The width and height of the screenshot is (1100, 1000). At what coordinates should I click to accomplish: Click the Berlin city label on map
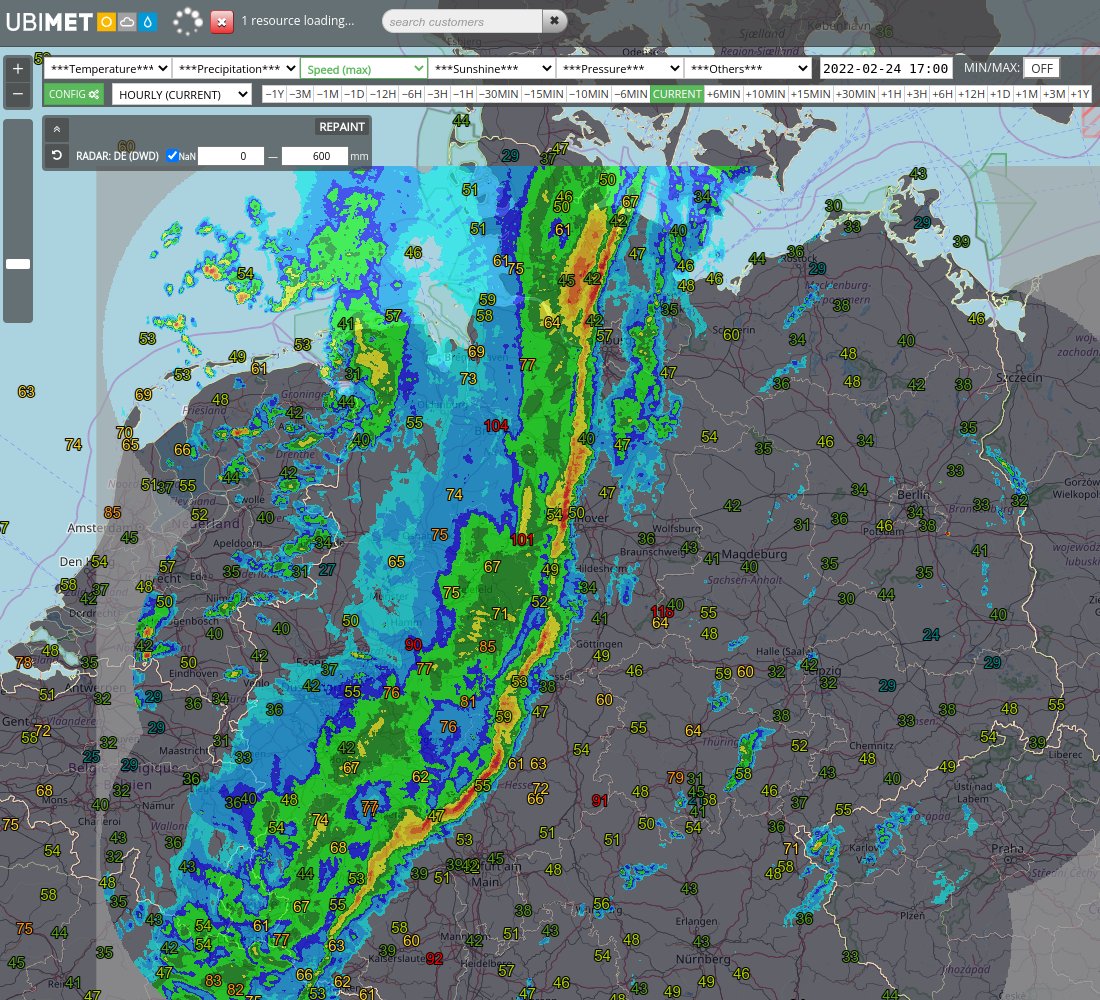913,495
